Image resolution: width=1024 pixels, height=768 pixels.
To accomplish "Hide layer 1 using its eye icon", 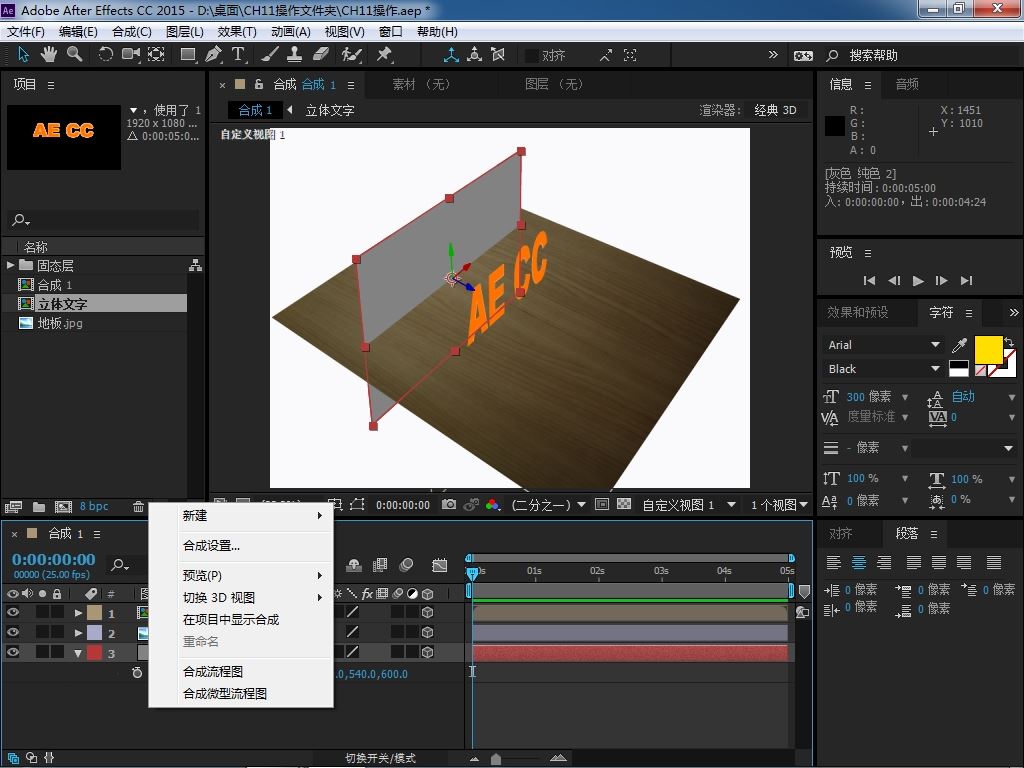I will [13, 613].
